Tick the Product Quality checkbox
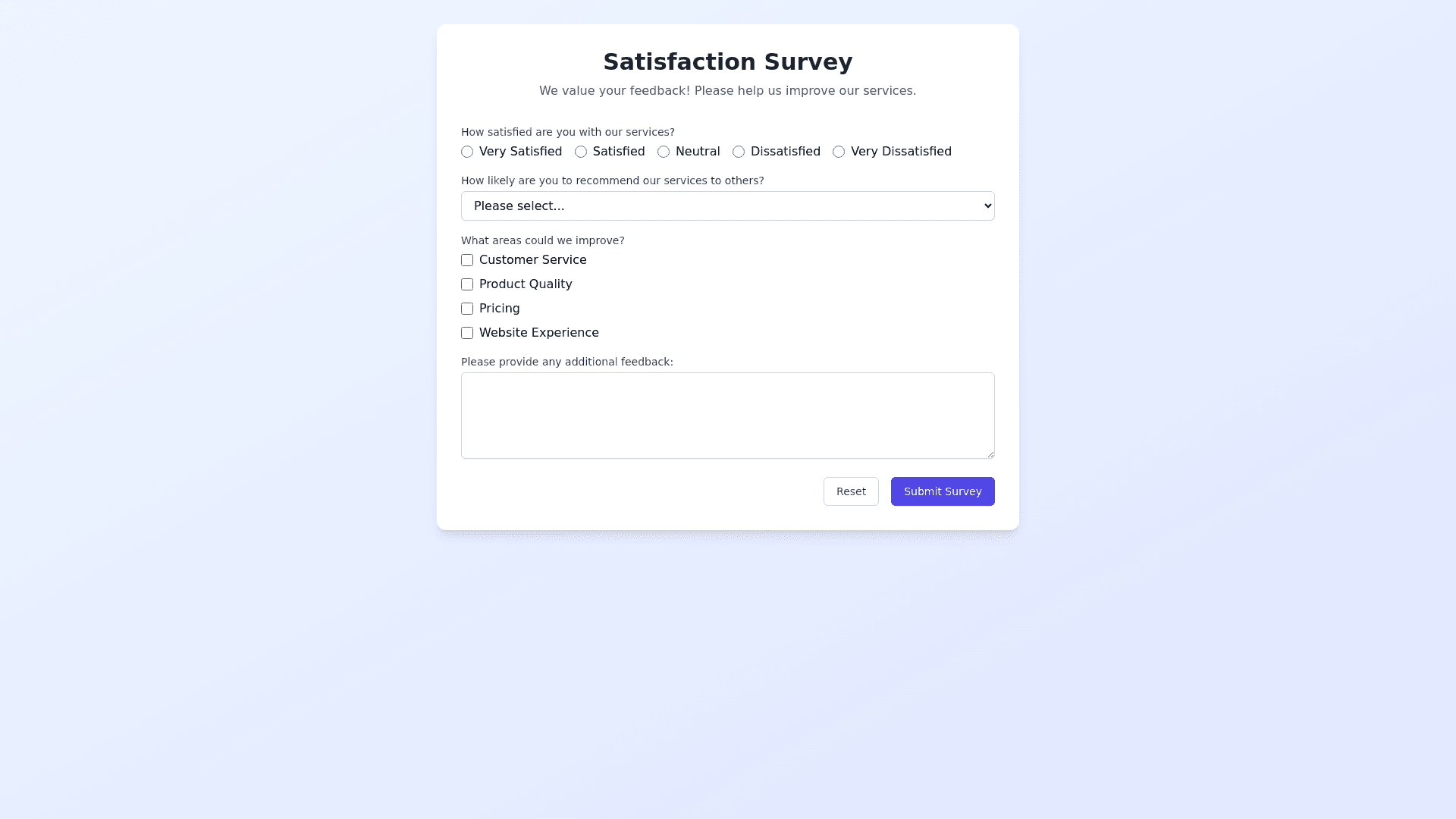This screenshot has width=1456, height=819. click(467, 284)
